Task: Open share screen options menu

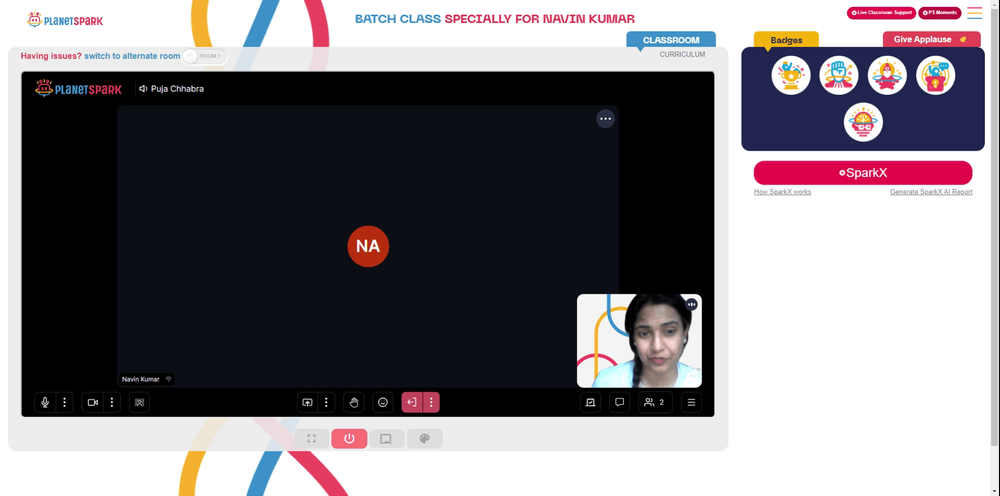Action: 326,402
